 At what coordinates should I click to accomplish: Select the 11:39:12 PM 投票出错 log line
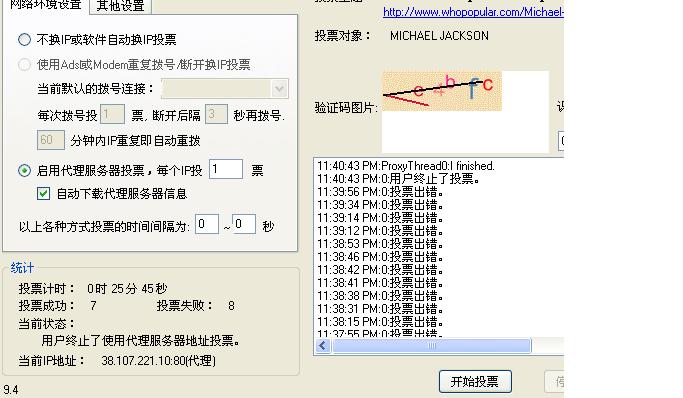point(380,231)
